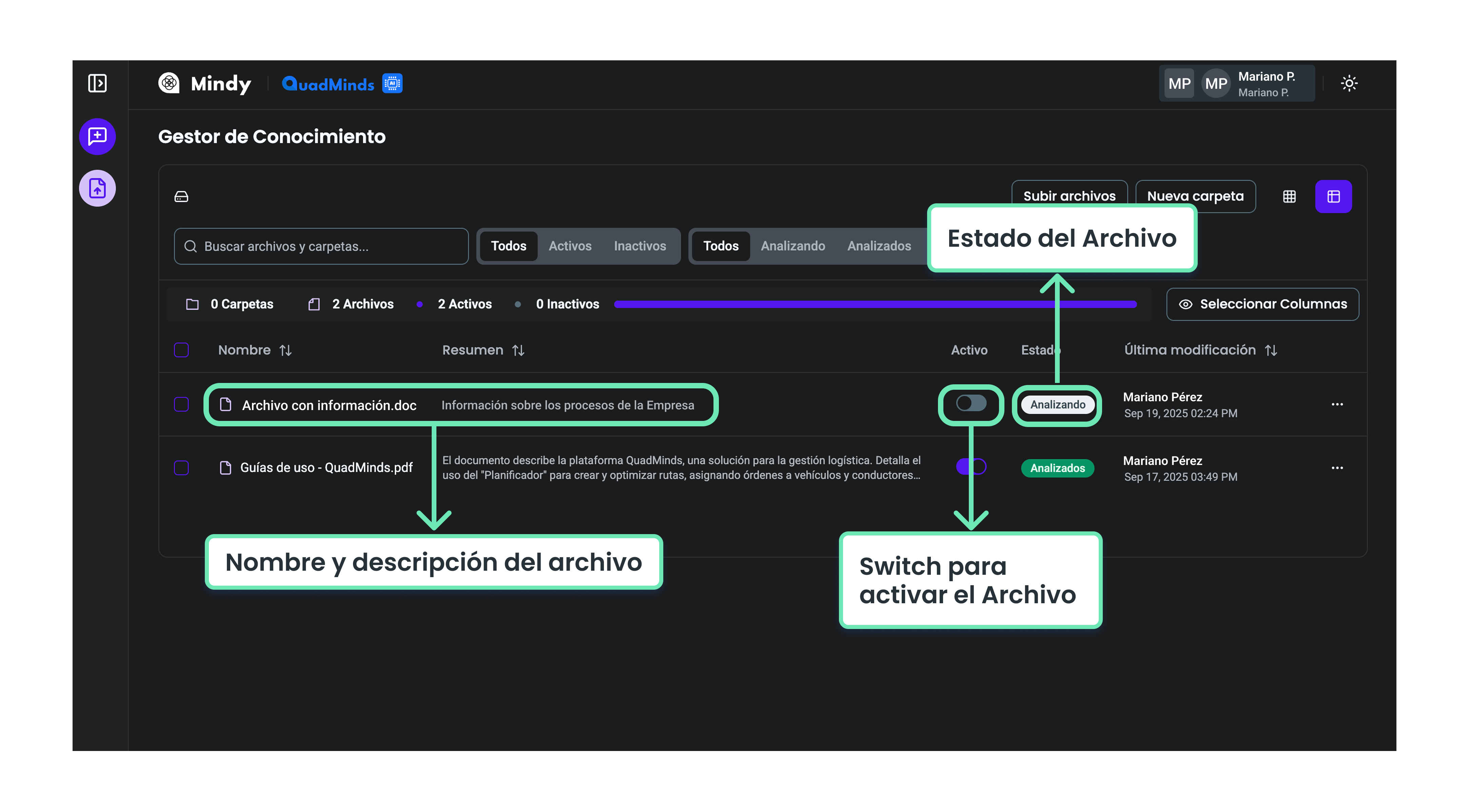Click the Subir archivos button
The width and height of the screenshot is (1469, 812).
tap(1069, 194)
